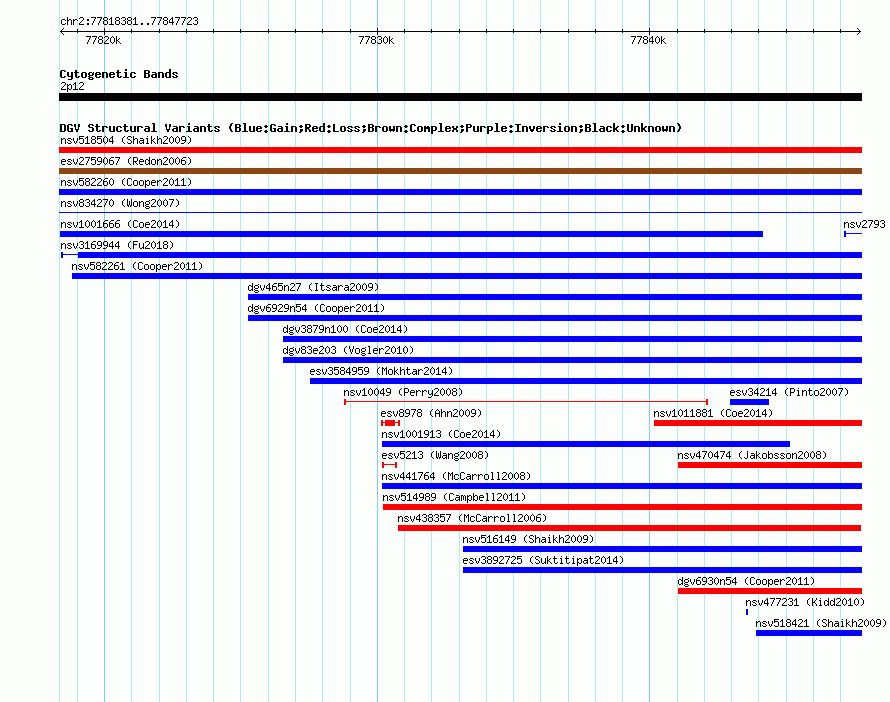
Task: Click the blue bar under nsv518421
Action: click(809, 633)
